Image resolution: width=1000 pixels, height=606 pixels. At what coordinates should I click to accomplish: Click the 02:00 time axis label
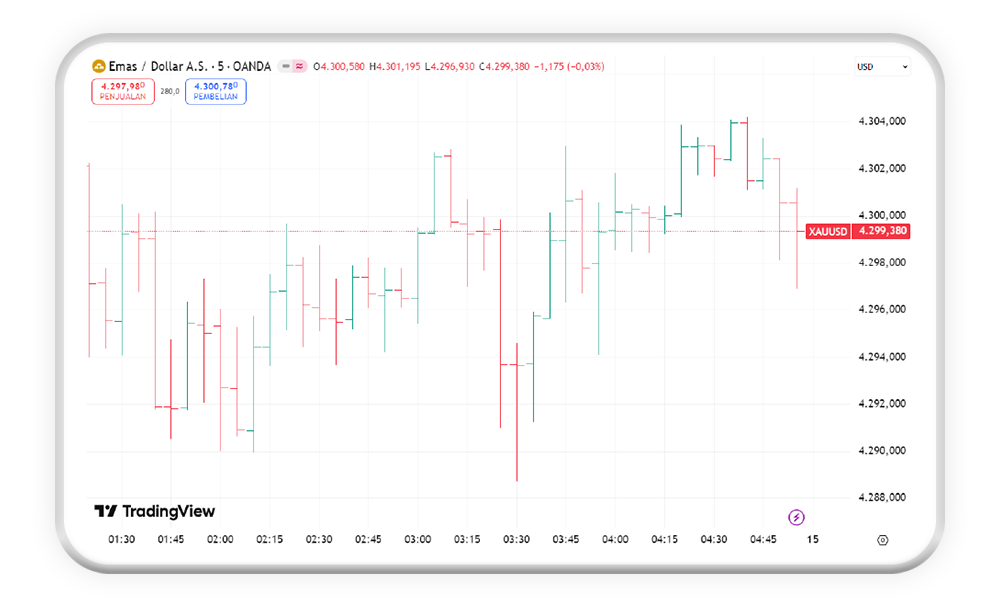[220, 540]
